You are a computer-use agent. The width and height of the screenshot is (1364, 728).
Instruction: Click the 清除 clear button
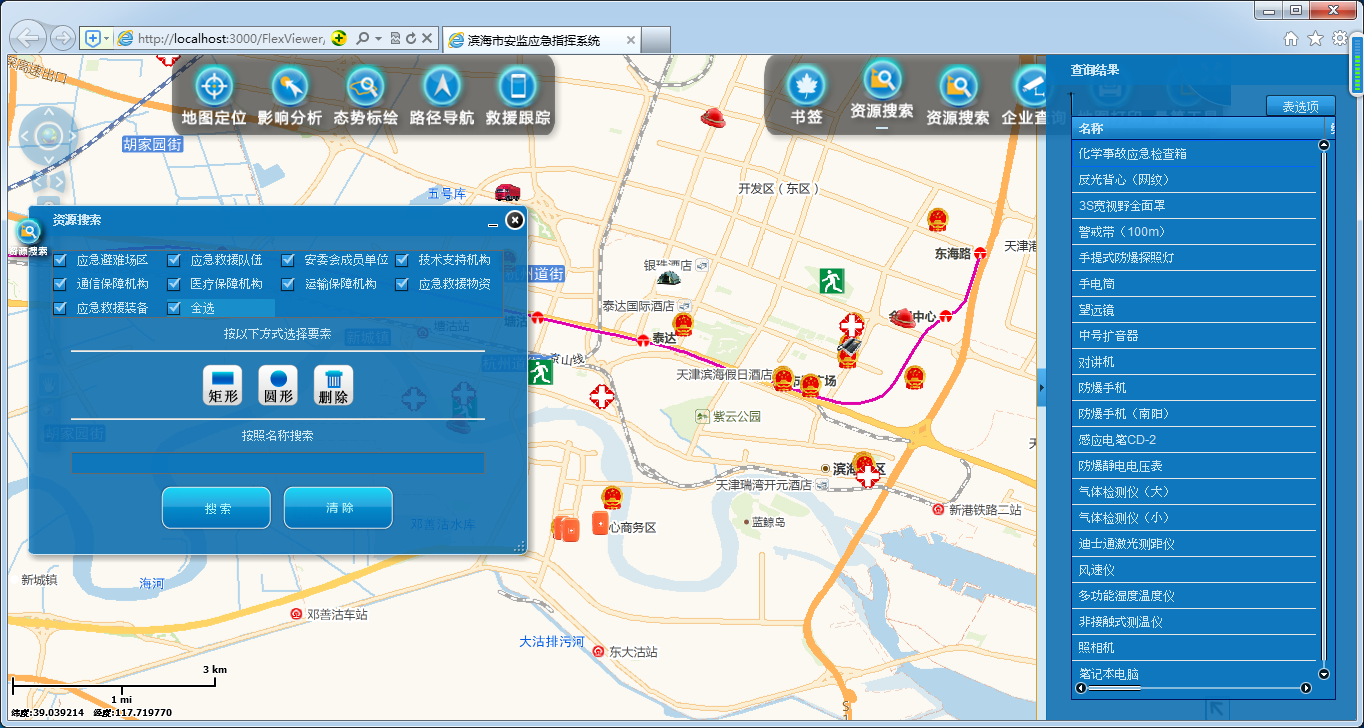point(338,508)
